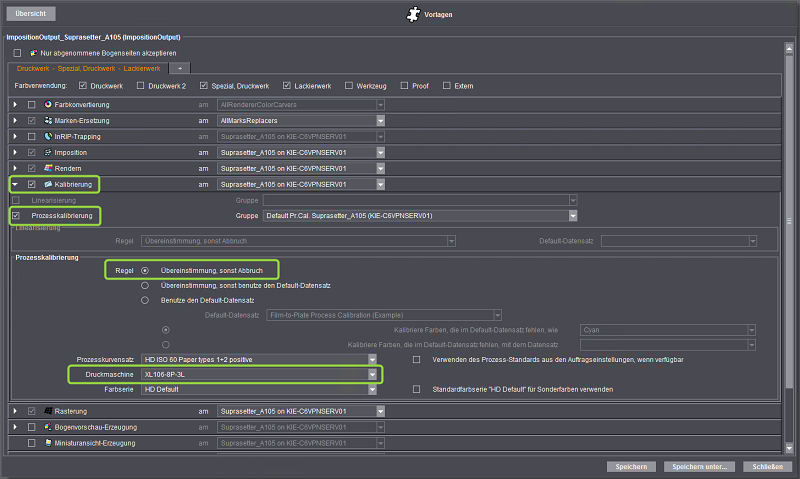800x479 pixels.
Task: Click the Marken-Ersetzung step icon
Action: pos(47,121)
